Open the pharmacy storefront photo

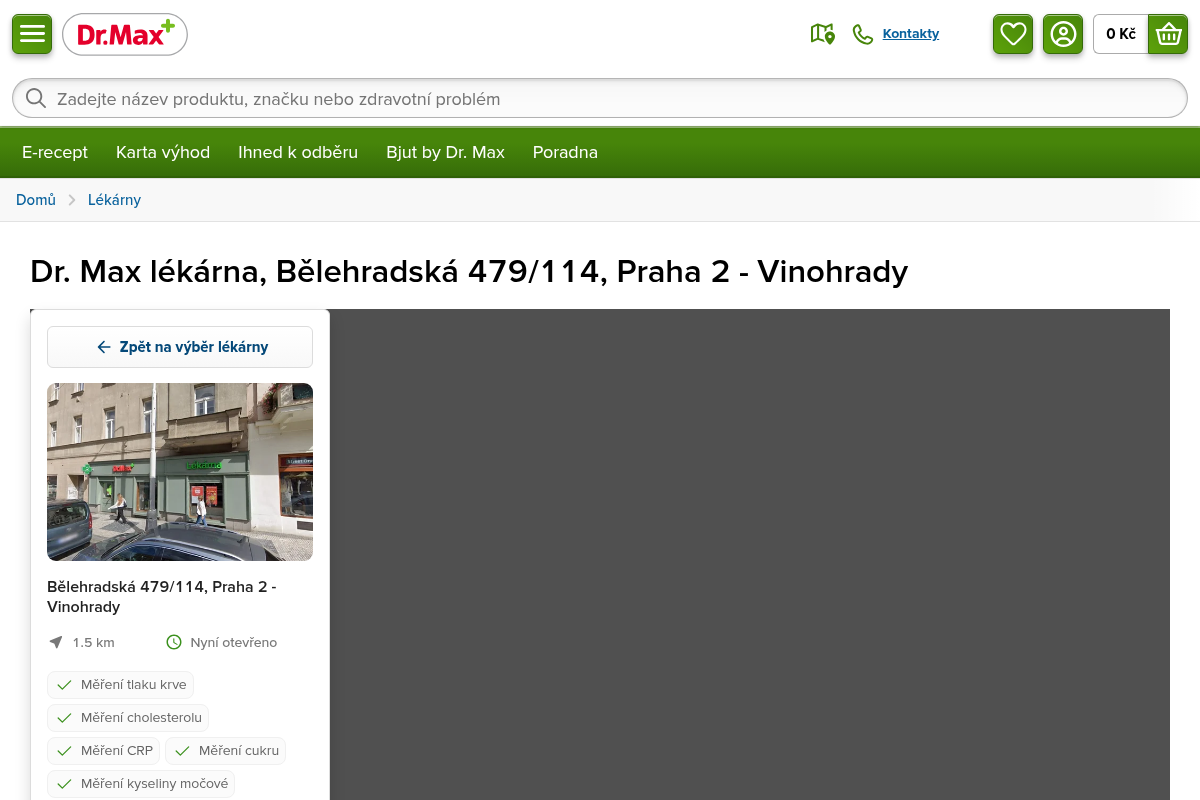[180, 472]
